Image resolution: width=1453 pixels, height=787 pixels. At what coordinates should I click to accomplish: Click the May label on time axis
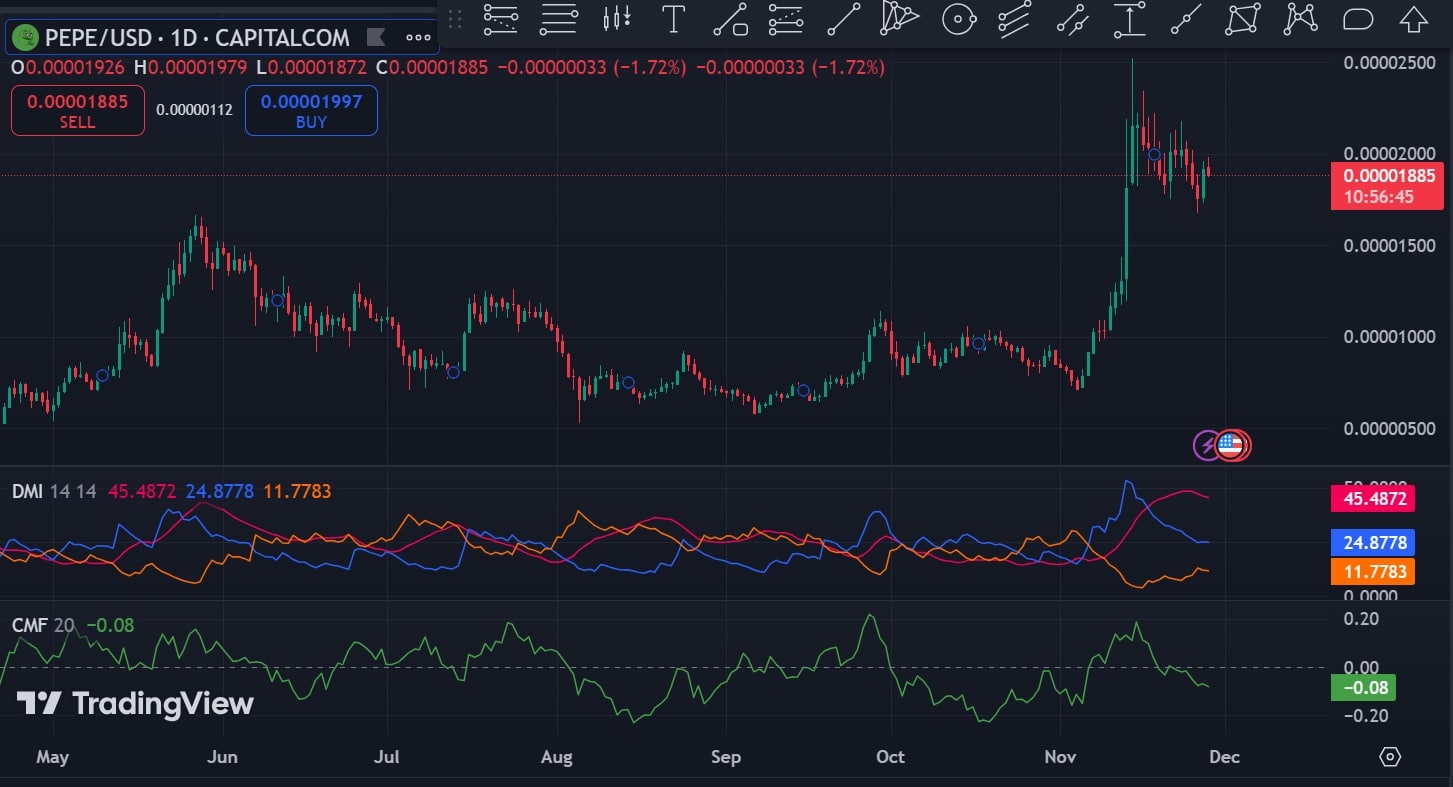point(52,757)
